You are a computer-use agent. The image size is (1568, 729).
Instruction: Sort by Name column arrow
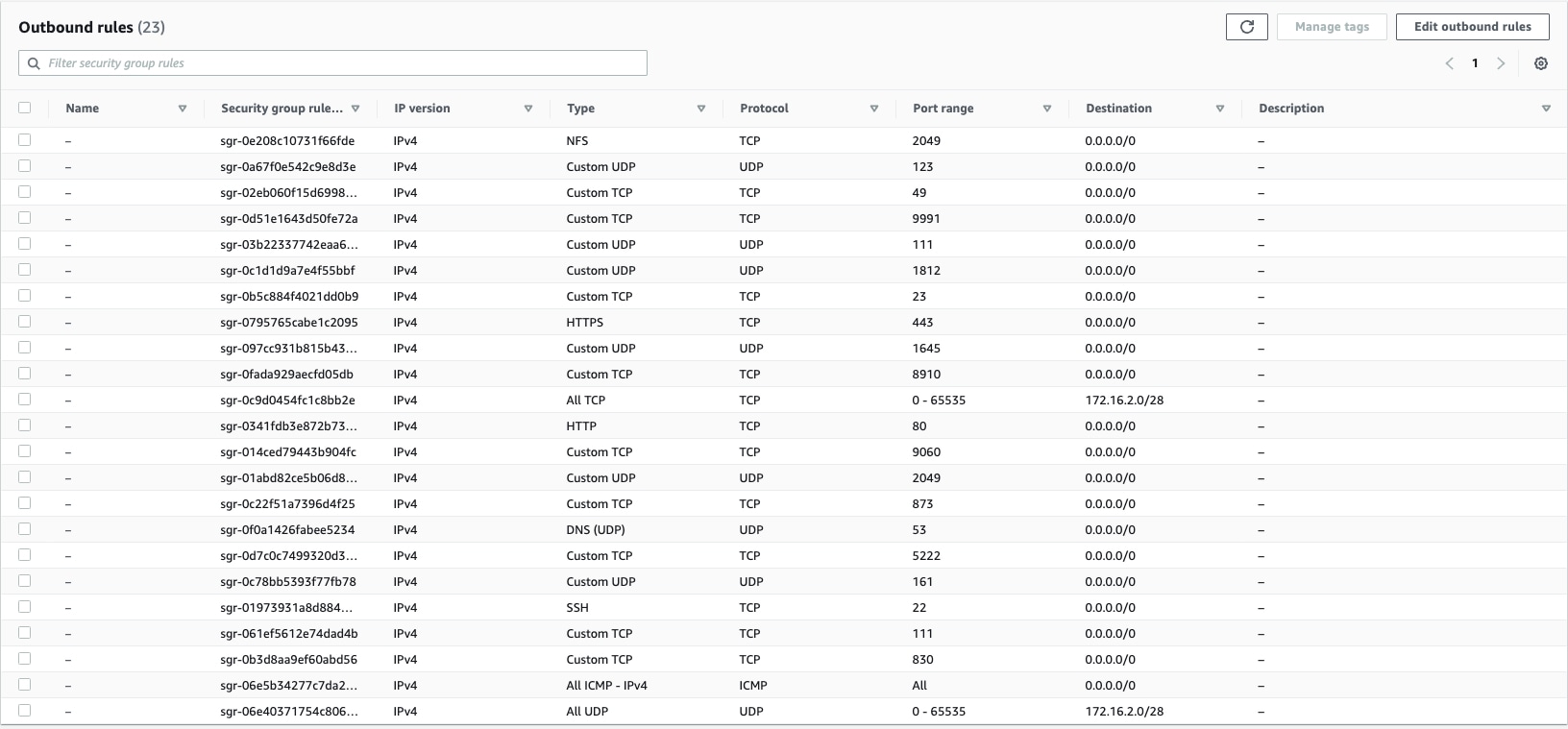pos(183,109)
